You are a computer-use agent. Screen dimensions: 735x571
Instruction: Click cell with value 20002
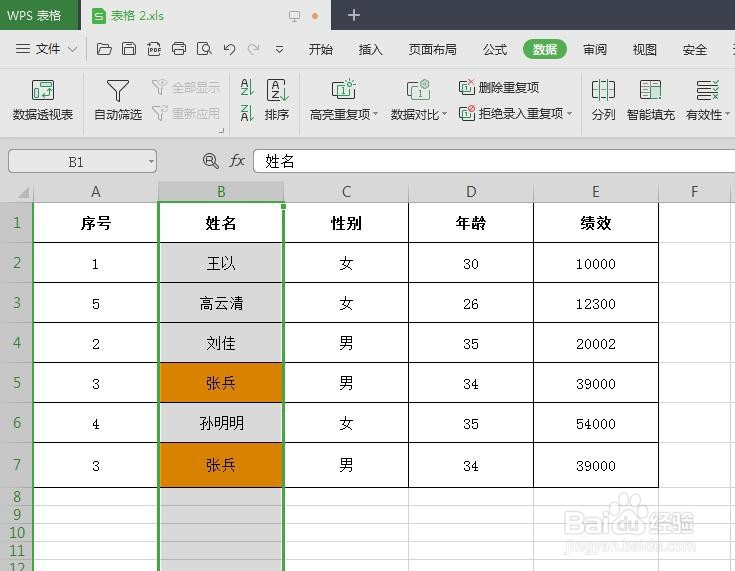pos(596,343)
